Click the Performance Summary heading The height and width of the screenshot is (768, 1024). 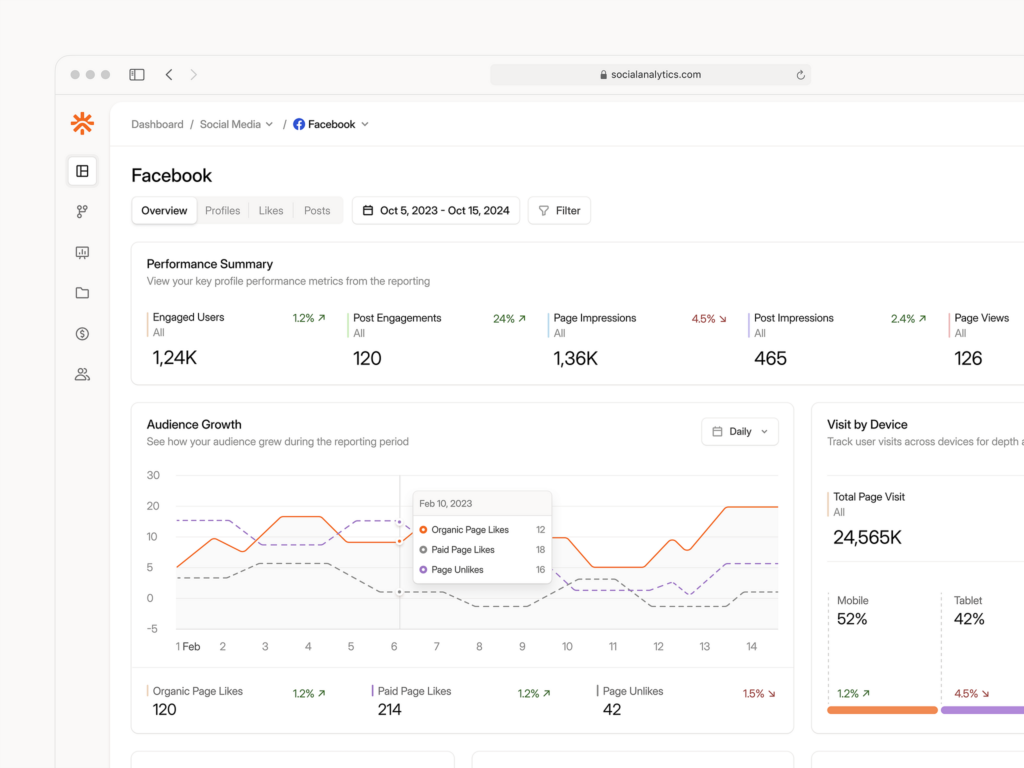210,264
